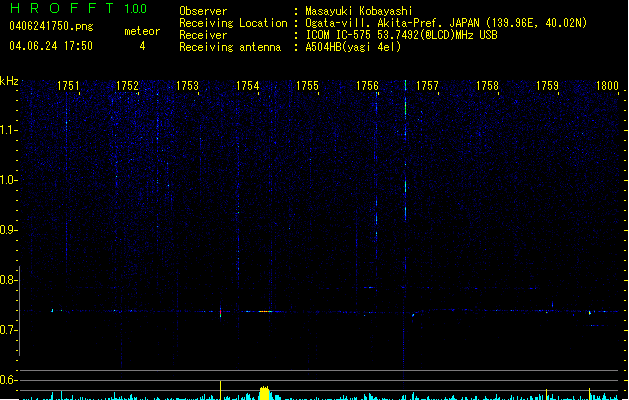Click the 1.1 kHz axis label
Image resolution: width=629 pixels, height=400 pixels.
(9, 130)
